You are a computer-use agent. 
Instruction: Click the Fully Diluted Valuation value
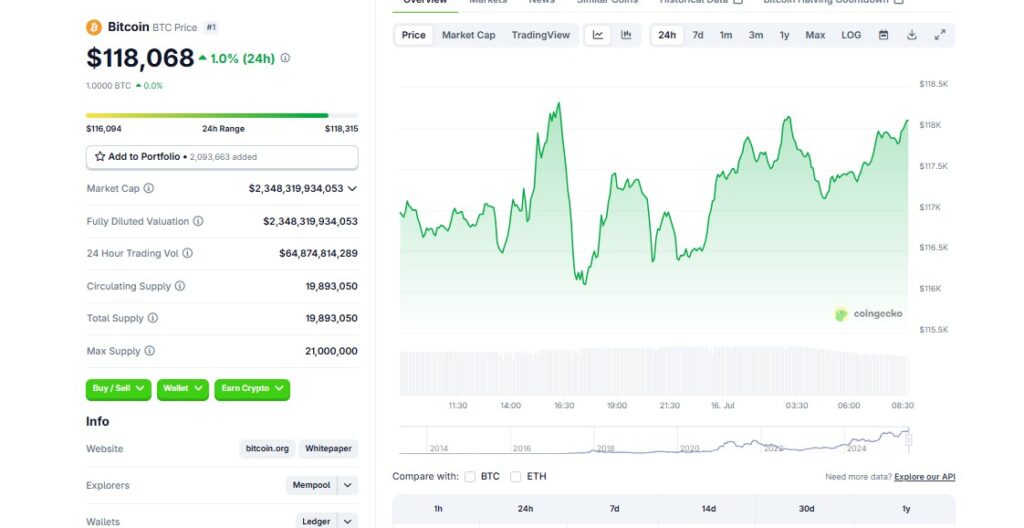click(x=310, y=222)
